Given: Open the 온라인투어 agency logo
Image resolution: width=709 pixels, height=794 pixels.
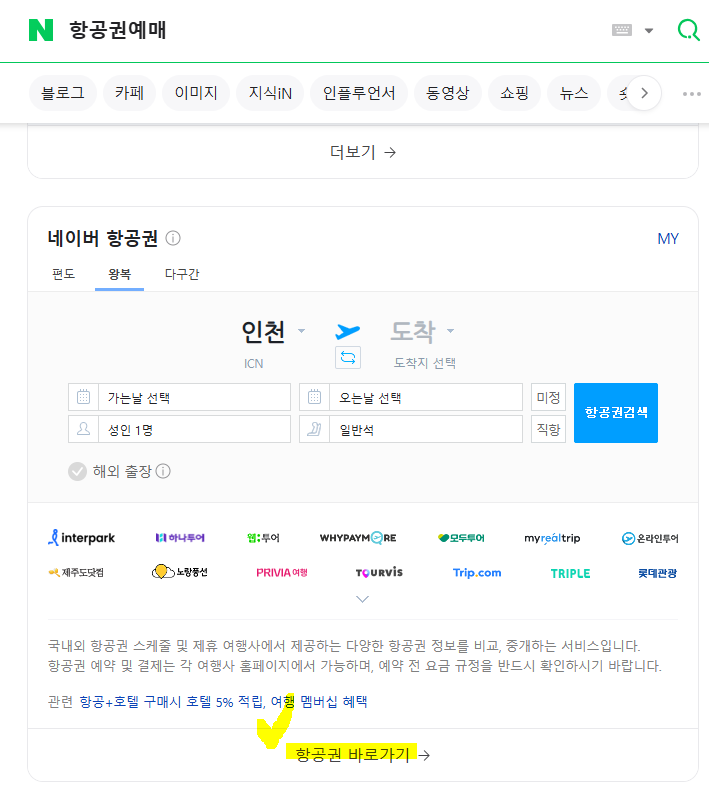Looking at the screenshot, I should (x=650, y=538).
